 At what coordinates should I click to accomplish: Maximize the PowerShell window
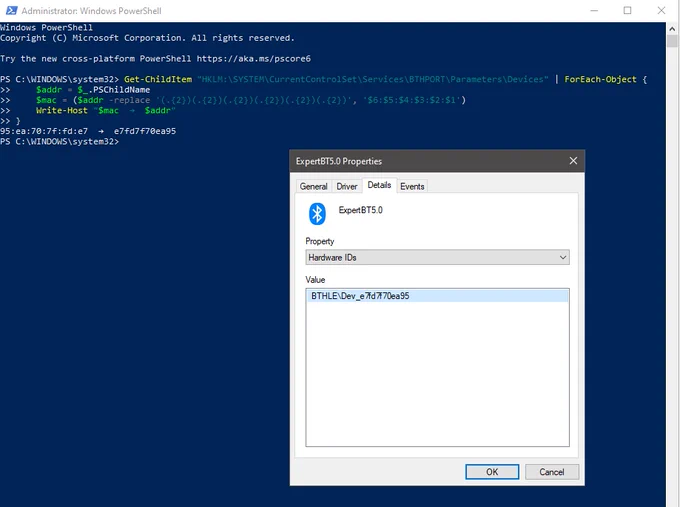[x=627, y=10]
